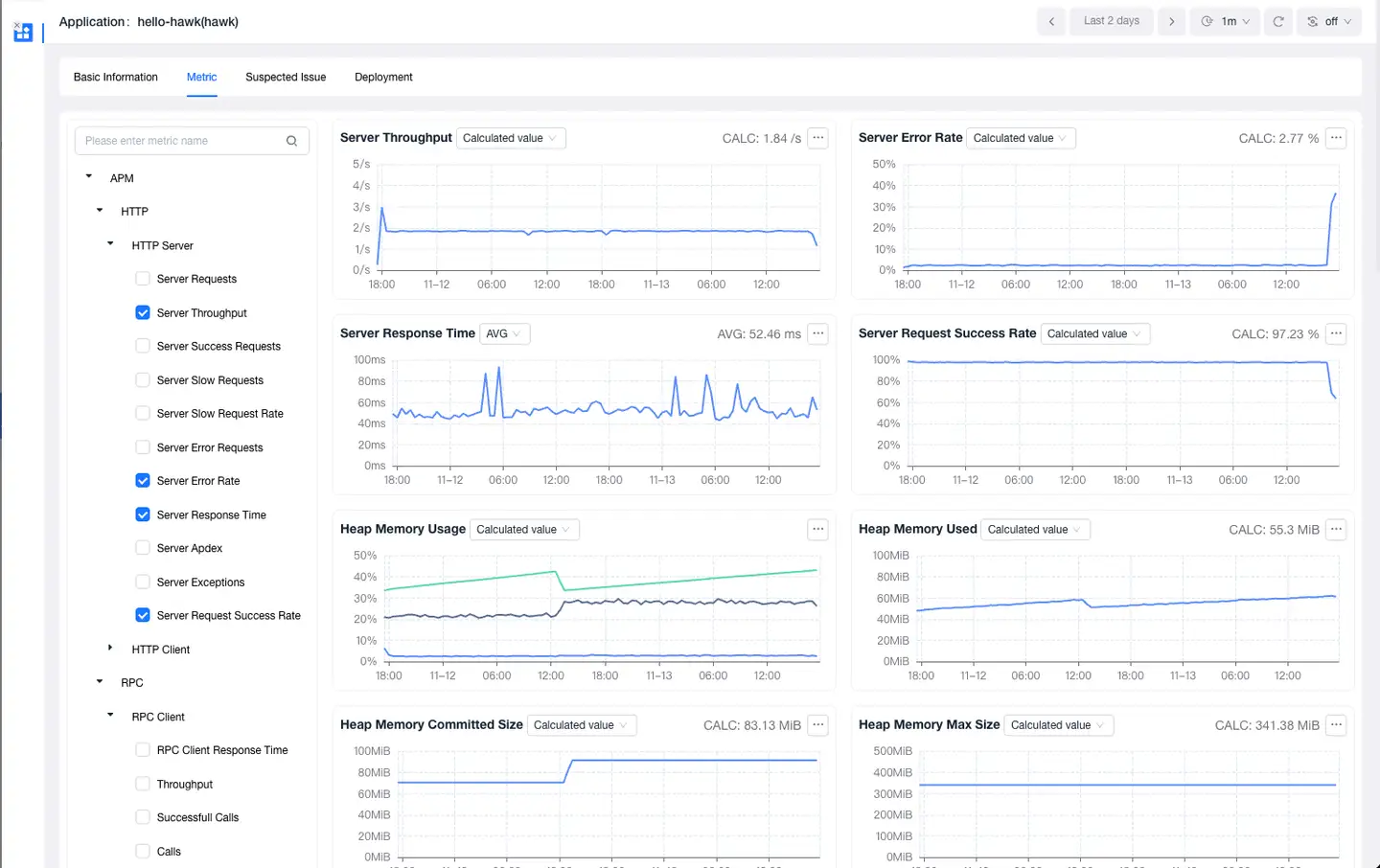Uncheck the Server Throughput metric checkbox
The image size is (1380, 868).
click(x=143, y=312)
